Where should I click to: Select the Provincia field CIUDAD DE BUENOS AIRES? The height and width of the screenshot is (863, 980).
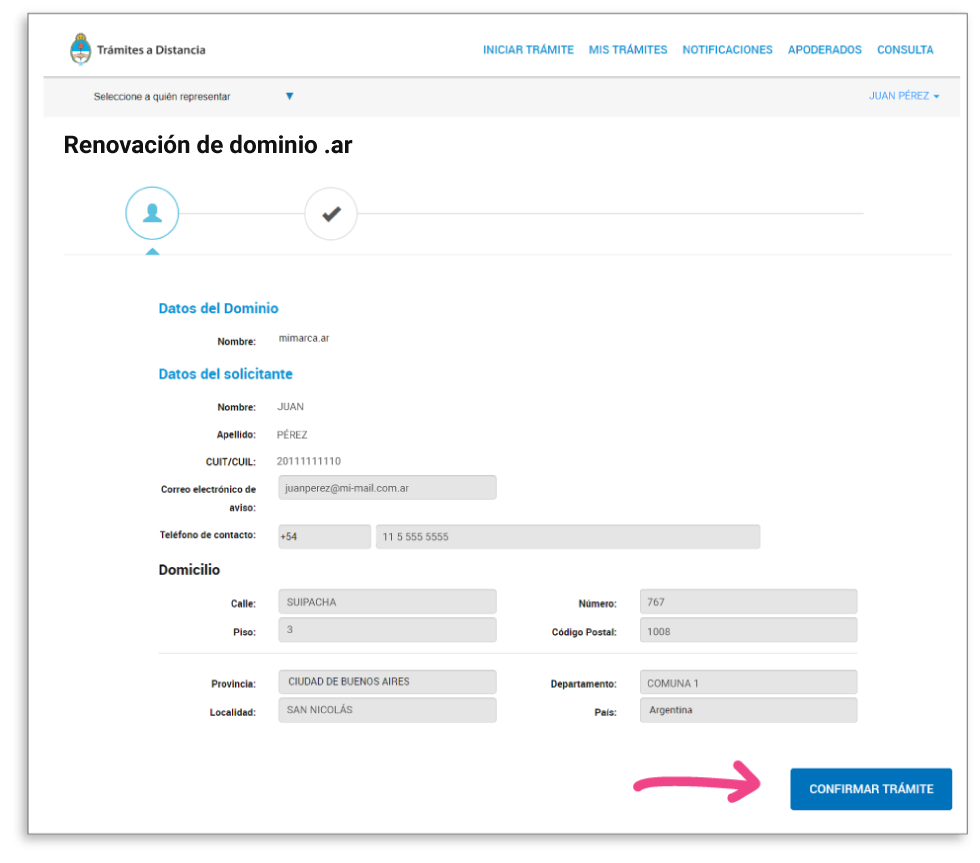pos(387,682)
